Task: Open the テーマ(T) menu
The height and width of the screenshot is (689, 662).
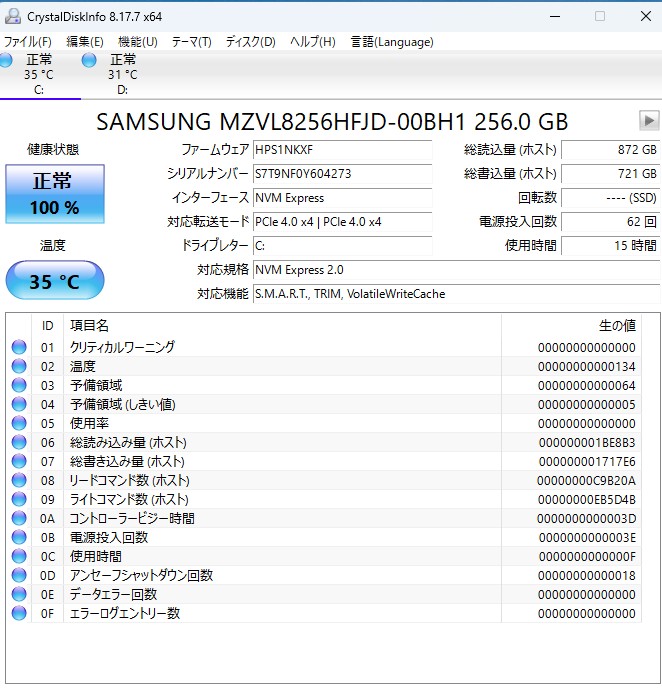Action: pos(191,42)
